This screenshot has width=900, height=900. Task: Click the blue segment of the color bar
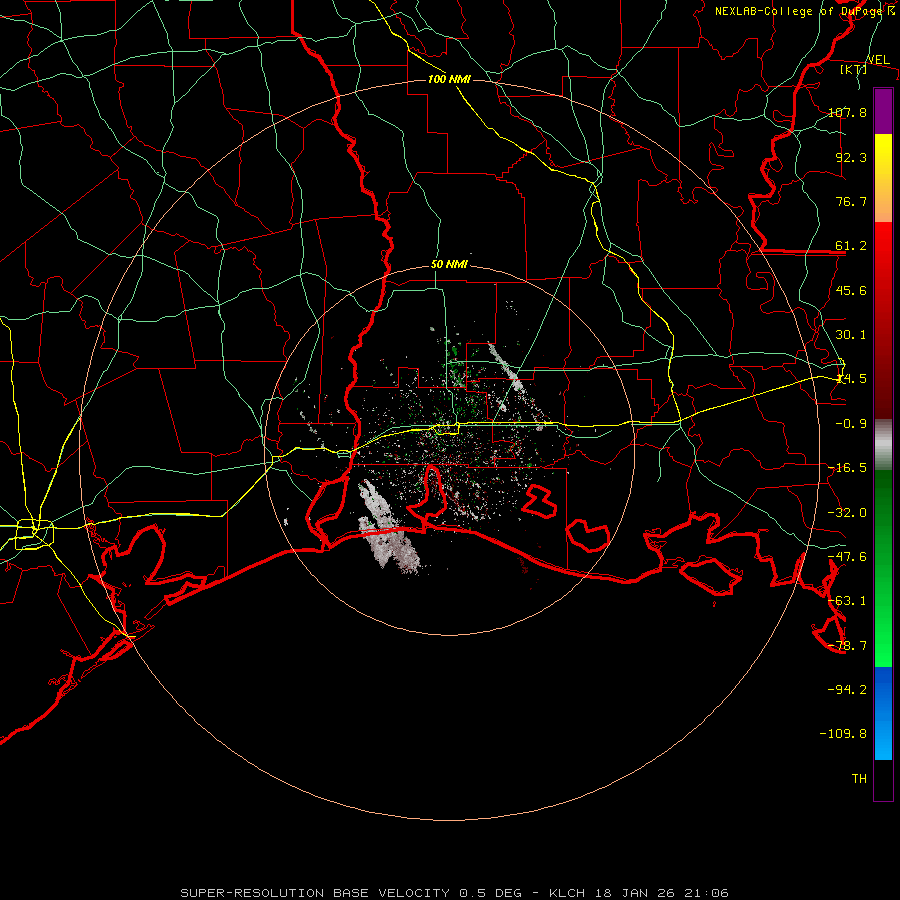pyautogui.click(x=883, y=713)
